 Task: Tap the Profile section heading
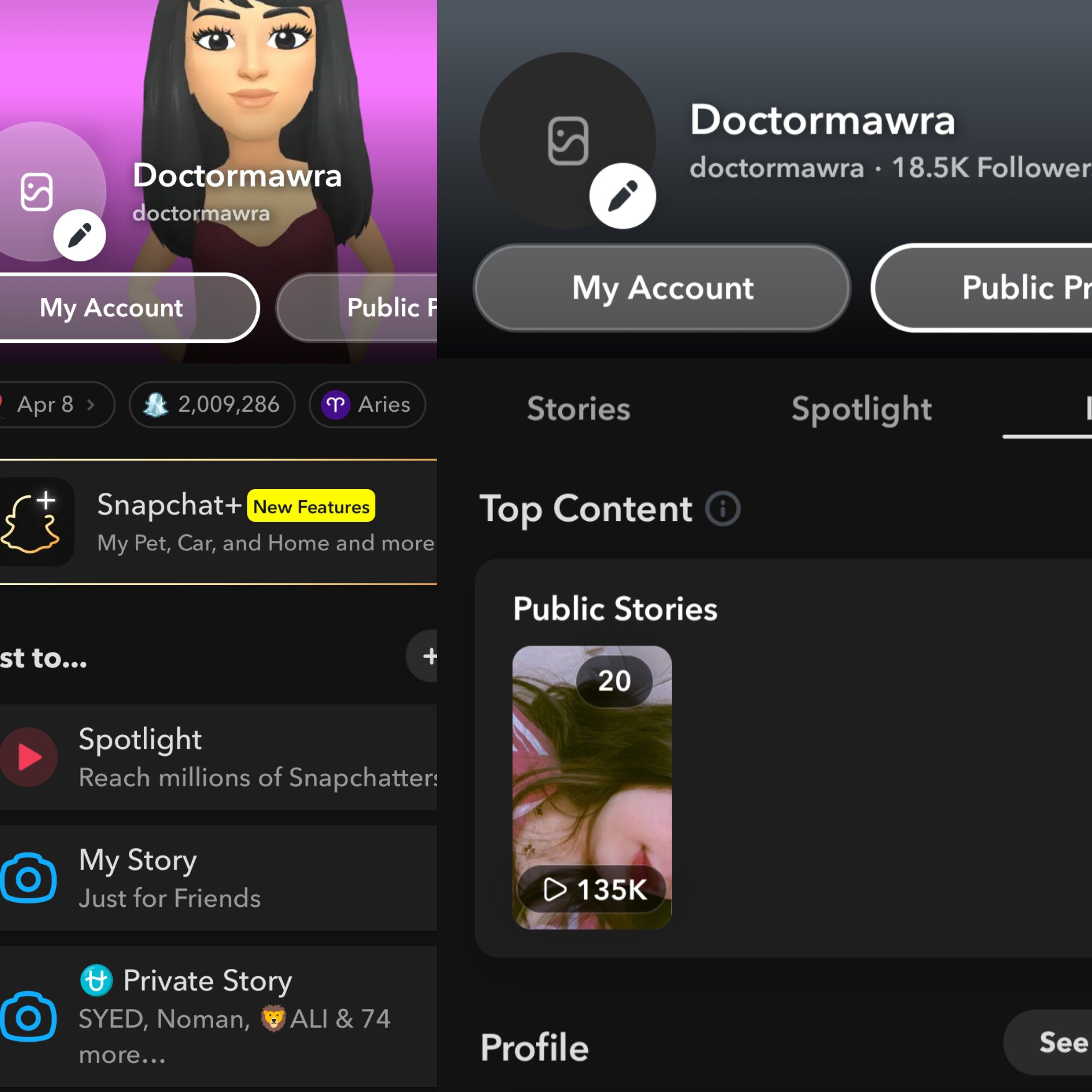(x=534, y=1047)
